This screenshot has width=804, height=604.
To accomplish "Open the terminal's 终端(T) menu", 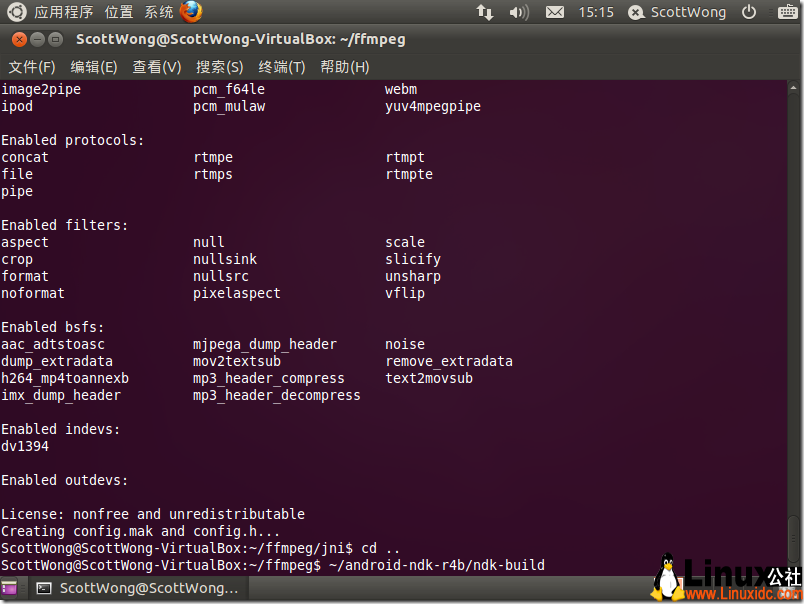I will [281, 66].
